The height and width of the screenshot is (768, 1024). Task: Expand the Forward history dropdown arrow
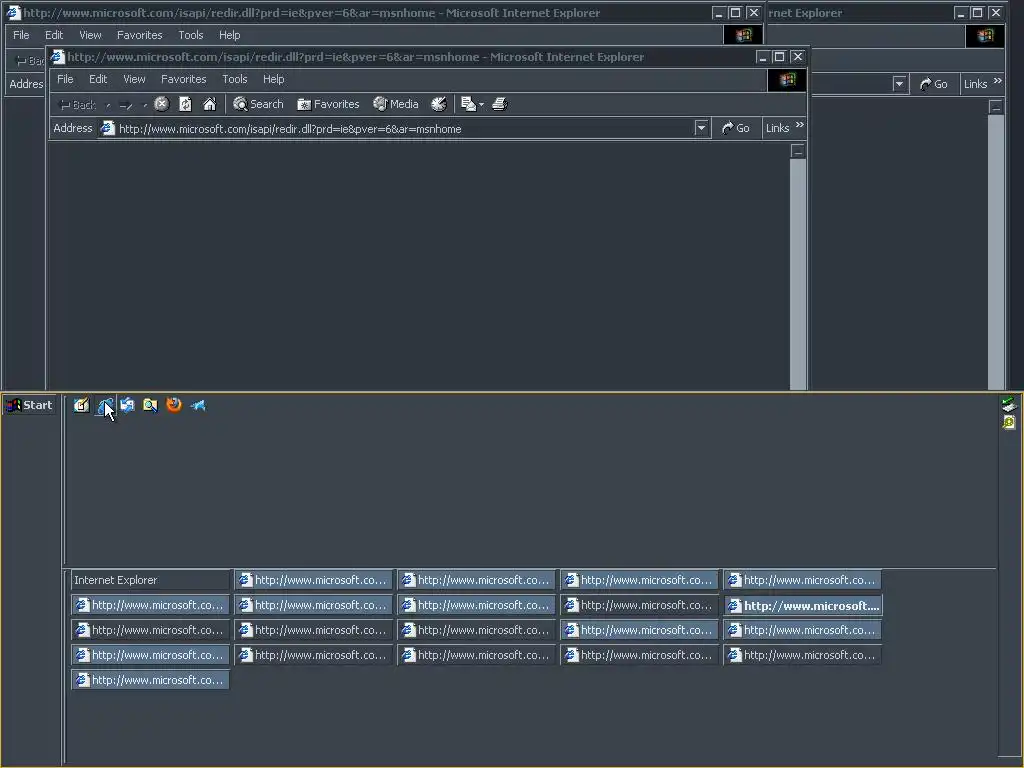[x=145, y=105]
